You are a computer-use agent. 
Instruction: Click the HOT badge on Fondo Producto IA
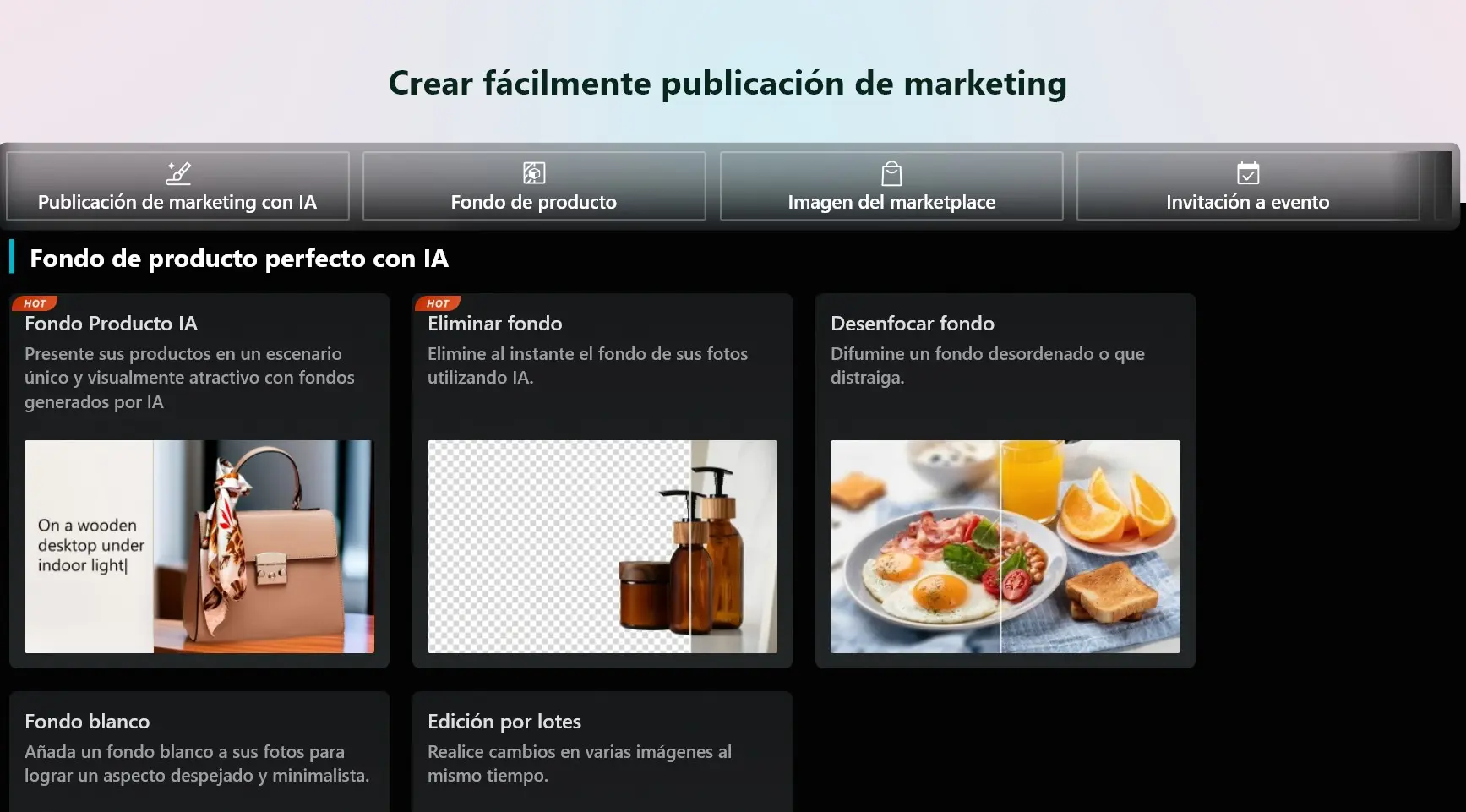coord(35,303)
